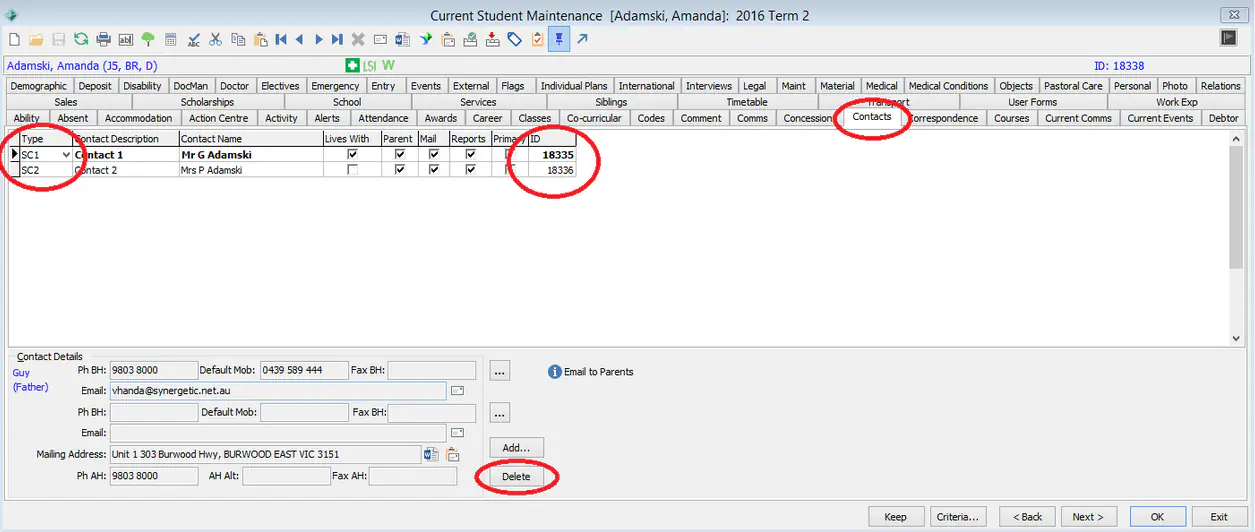This screenshot has width=1255, height=532.
Task: Click the Guy (Father) link text
Action: (30, 379)
